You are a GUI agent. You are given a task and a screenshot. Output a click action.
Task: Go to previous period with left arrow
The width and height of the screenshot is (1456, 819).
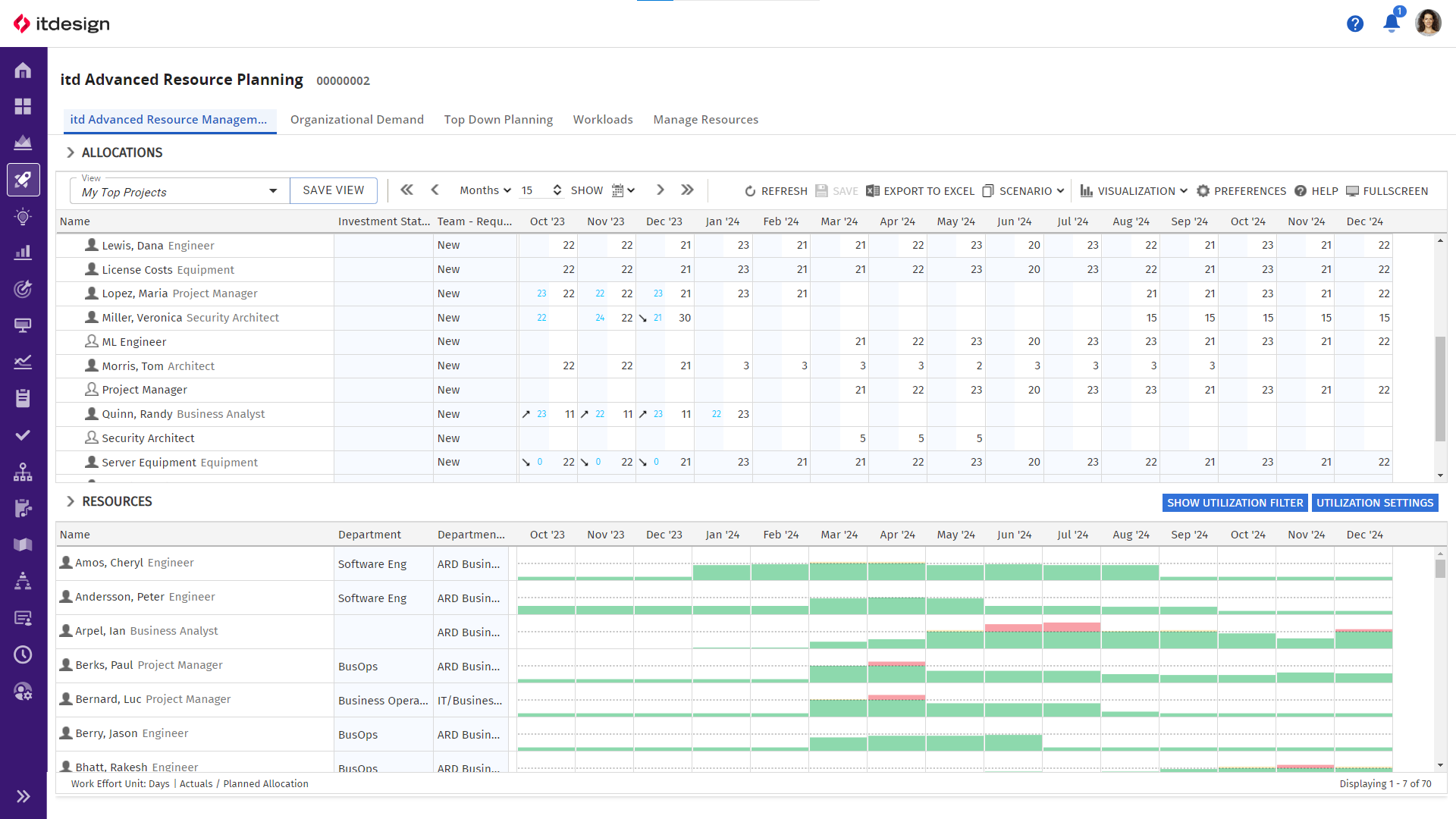click(x=435, y=190)
